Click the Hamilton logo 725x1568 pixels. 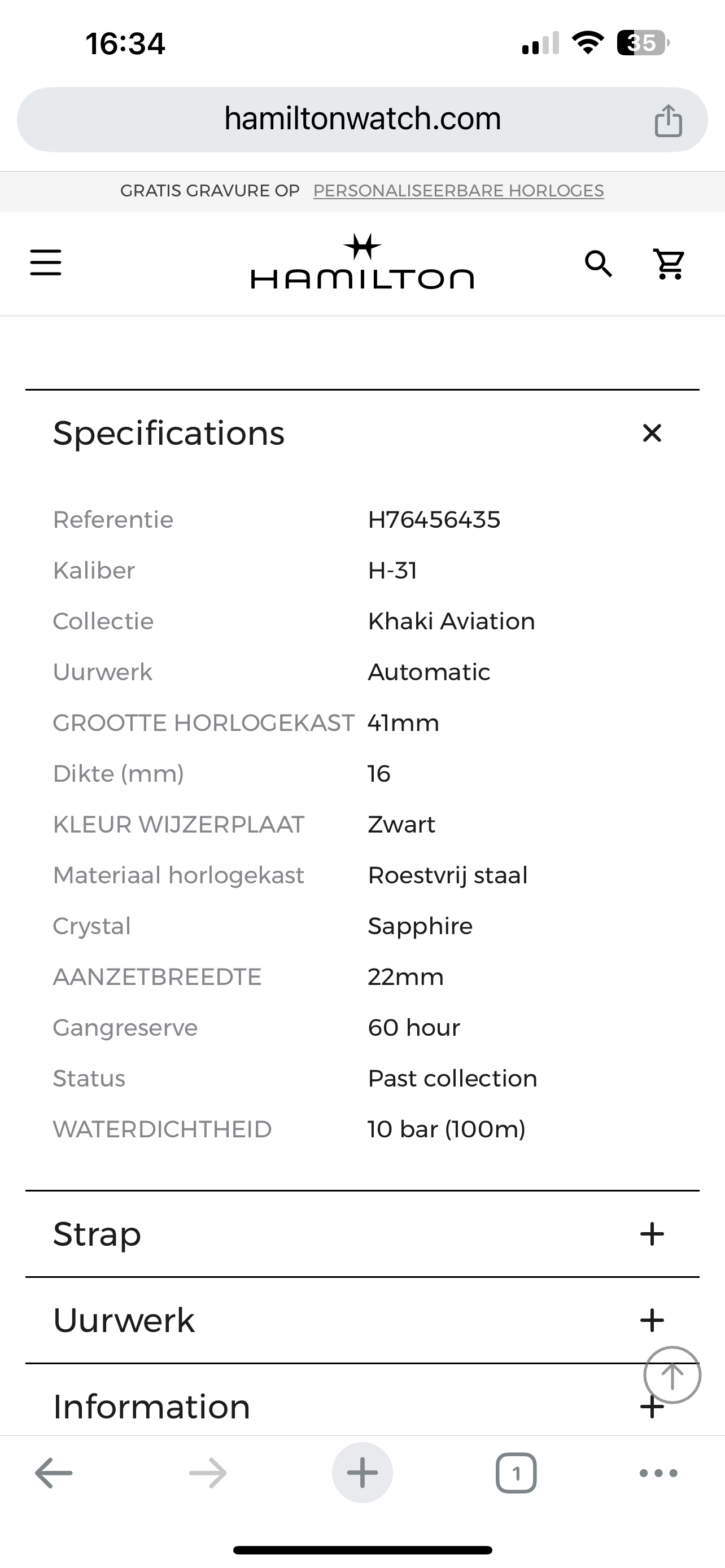[x=362, y=261]
